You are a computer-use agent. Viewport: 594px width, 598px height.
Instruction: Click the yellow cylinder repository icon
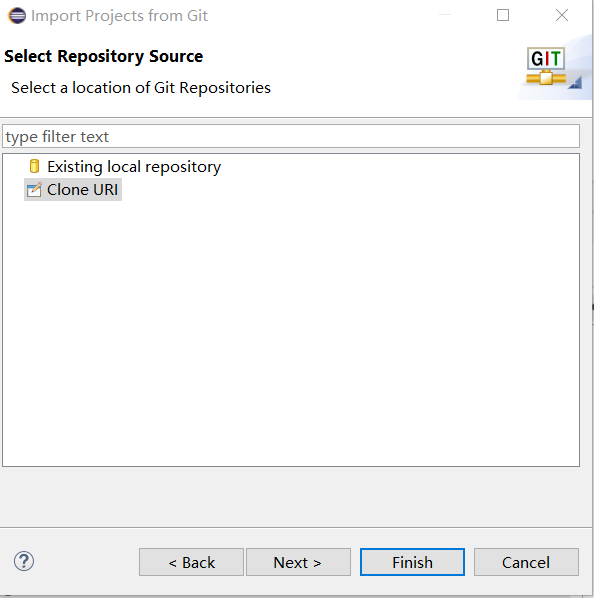click(x=34, y=167)
